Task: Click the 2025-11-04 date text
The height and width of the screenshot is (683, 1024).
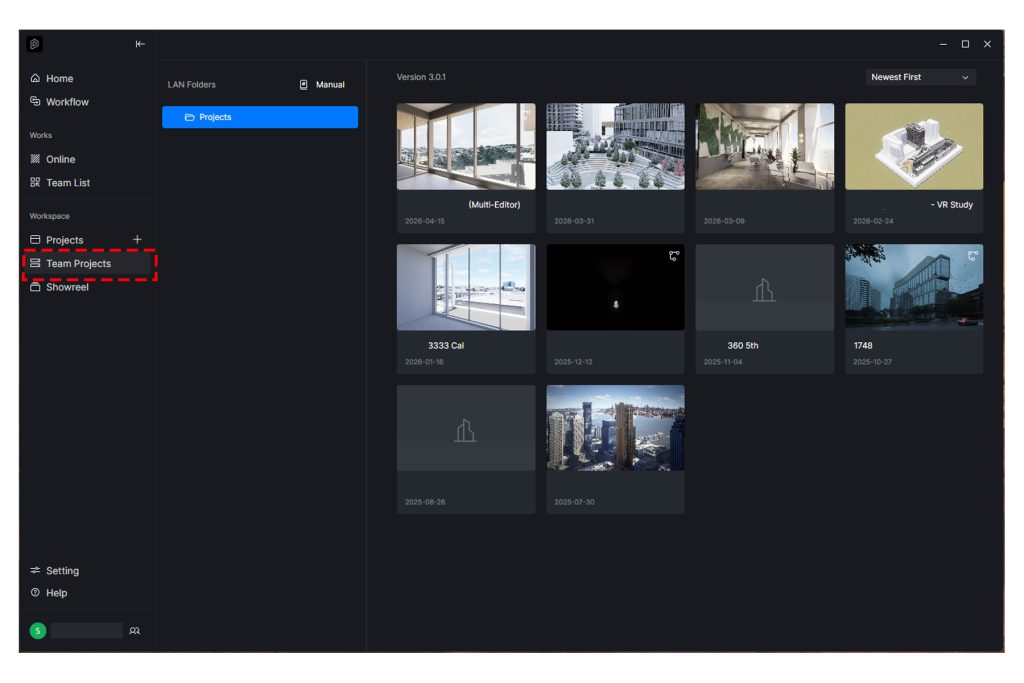Action: (x=723, y=362)
